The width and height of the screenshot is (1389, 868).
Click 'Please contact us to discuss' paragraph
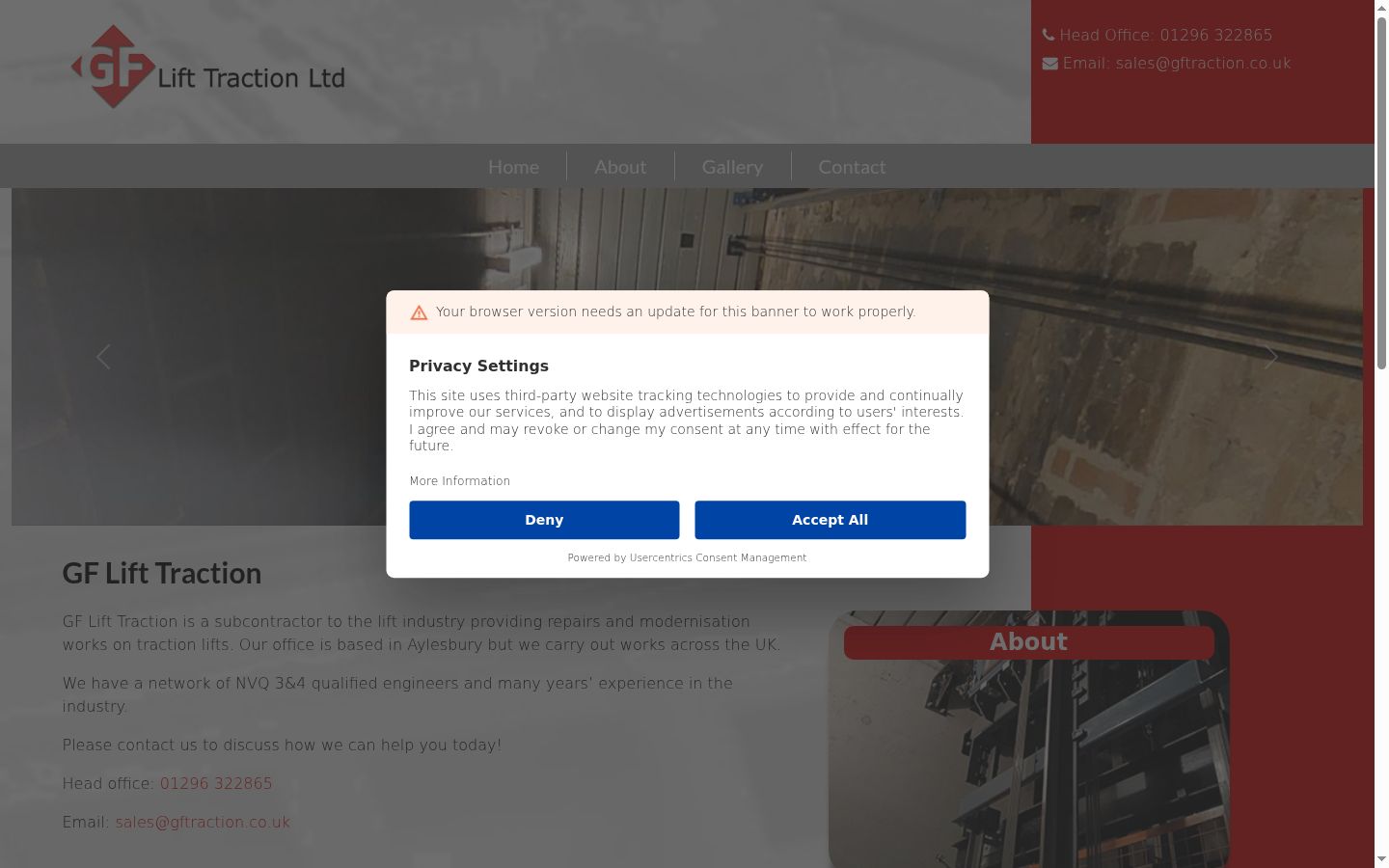[x=282, y=745]
